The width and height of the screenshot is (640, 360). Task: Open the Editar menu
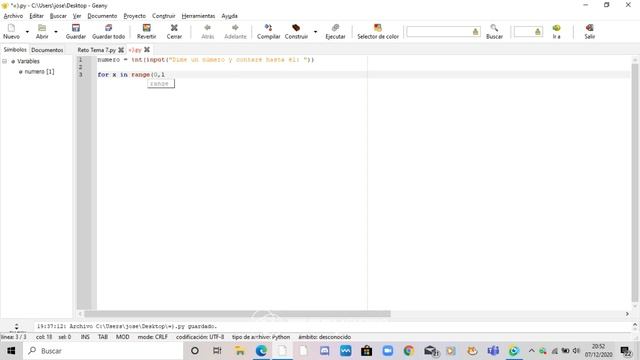click(36, 16)
